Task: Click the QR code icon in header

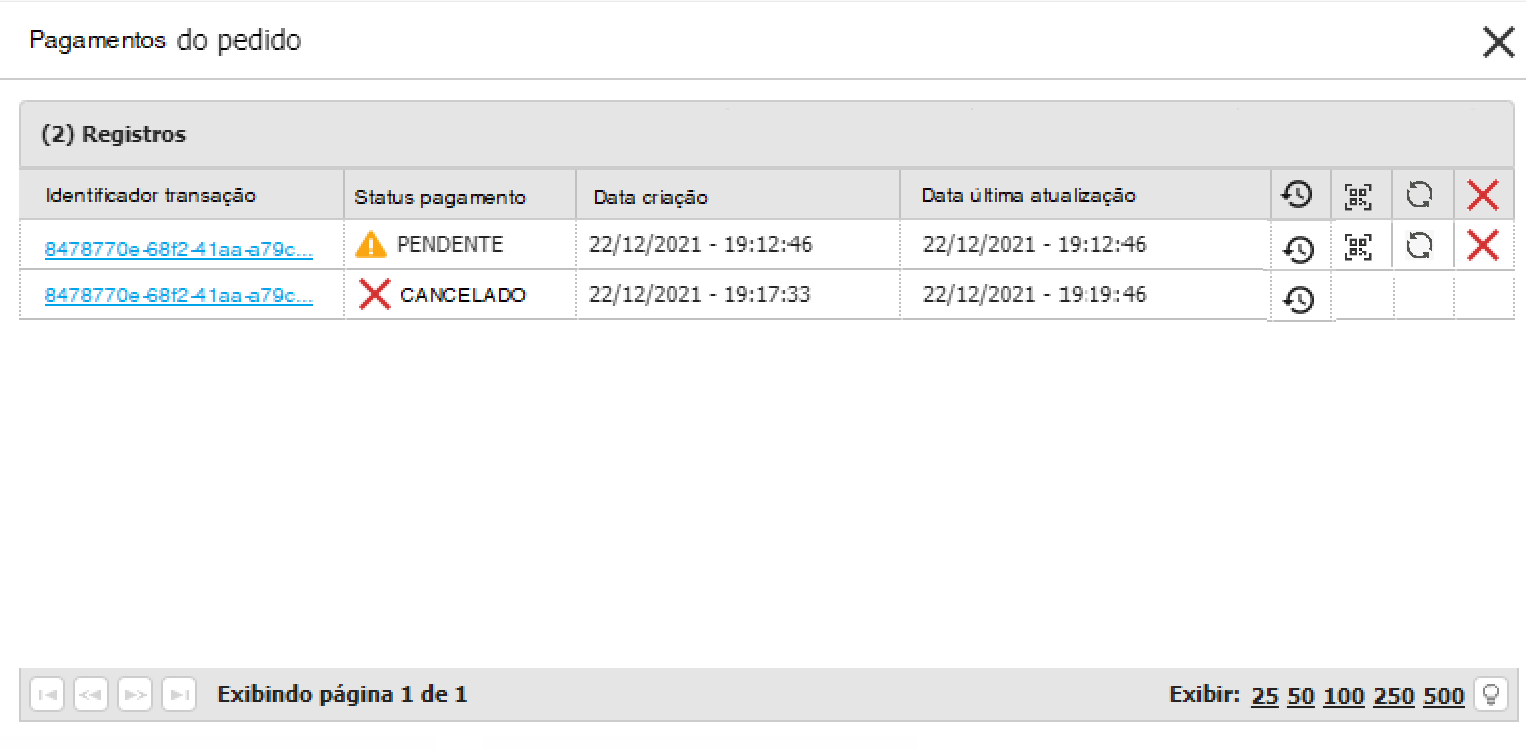Action: click(x=1358, y=195)
